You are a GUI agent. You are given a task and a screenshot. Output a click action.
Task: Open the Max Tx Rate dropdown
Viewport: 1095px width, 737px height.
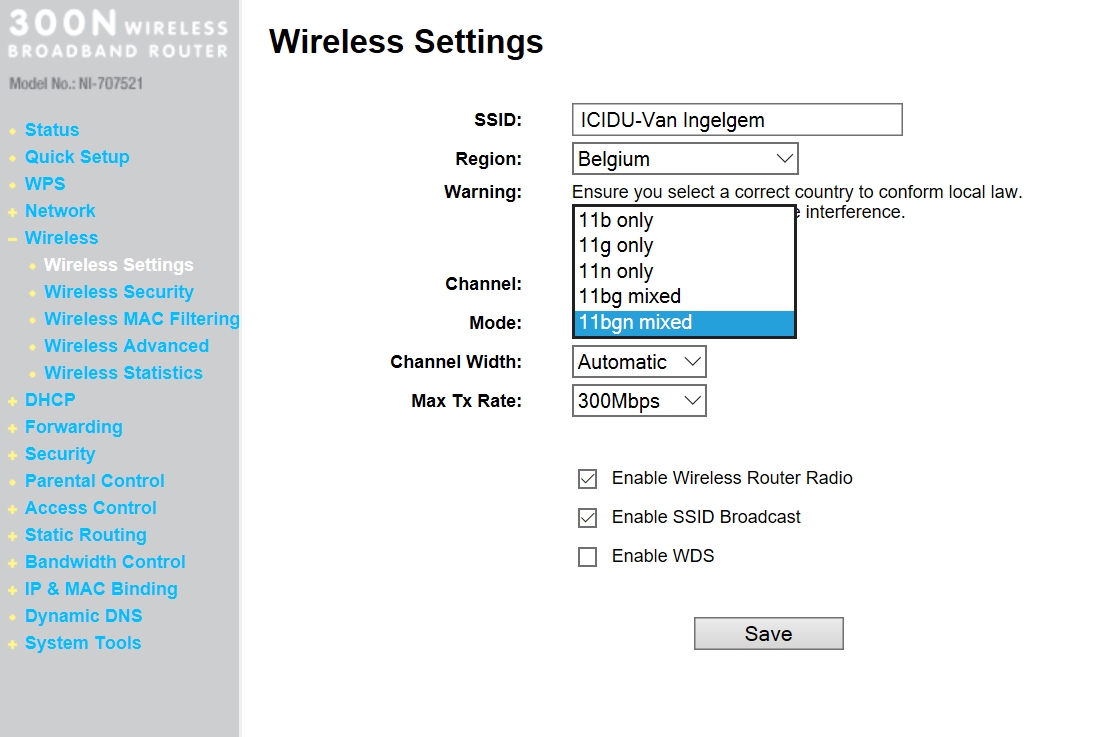(x=639, y=401)
